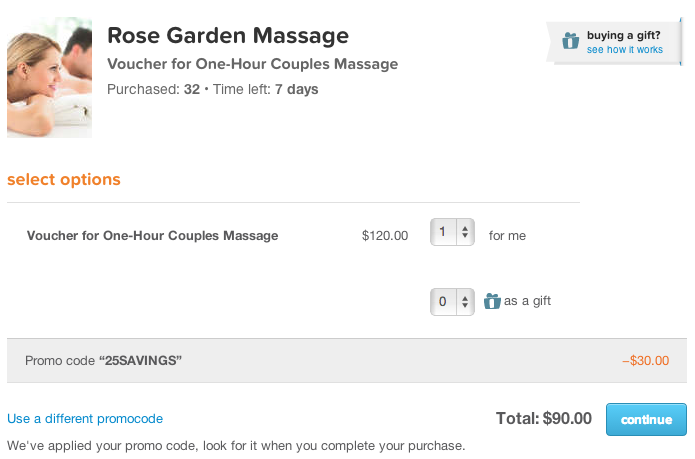Click the gift icon beside "as a gift"
This screenshot has height=459, width=695.
point(492,301)
